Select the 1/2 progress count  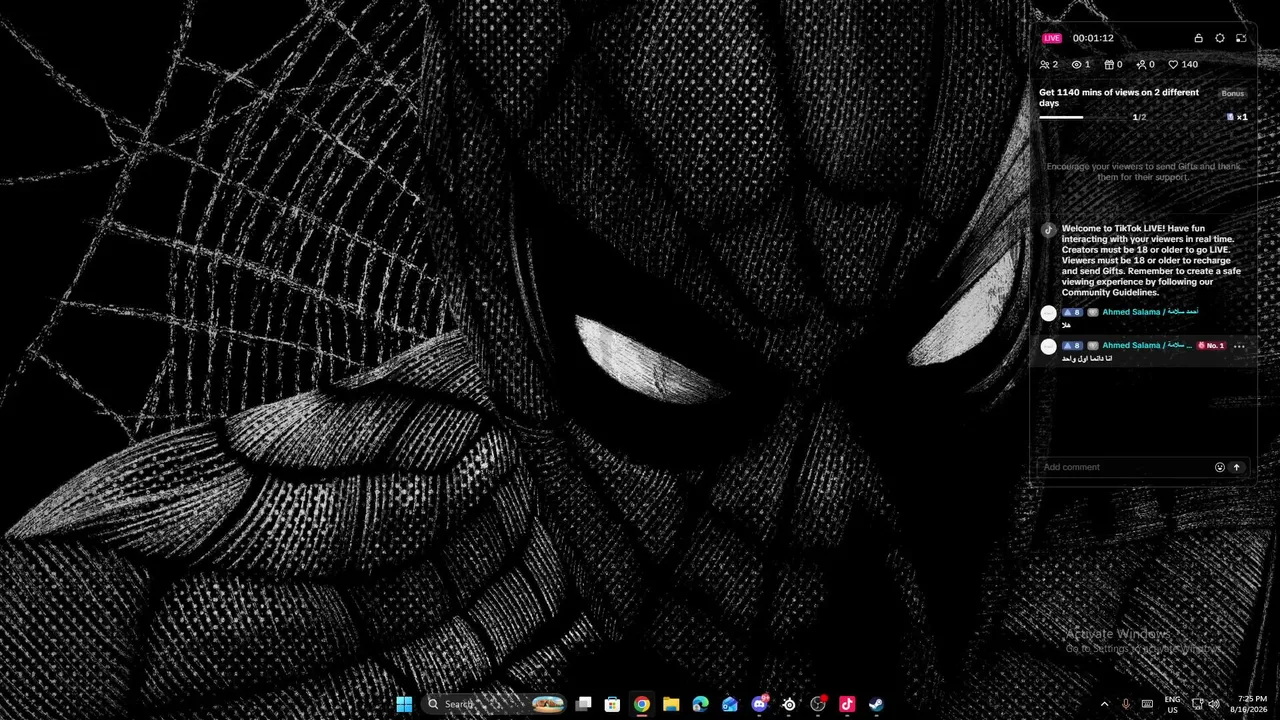point(1139,117)
